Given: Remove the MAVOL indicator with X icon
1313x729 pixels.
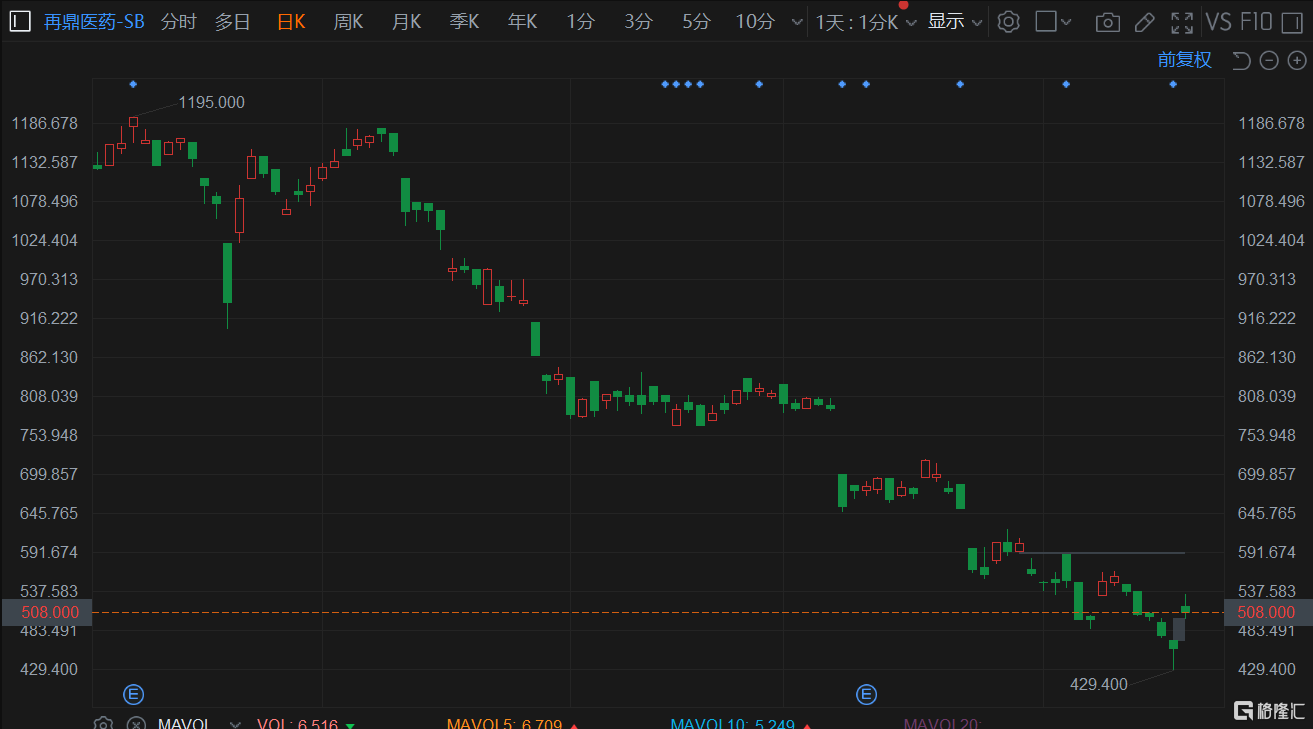Looking at the screenshot, I should tap(136, 724).
